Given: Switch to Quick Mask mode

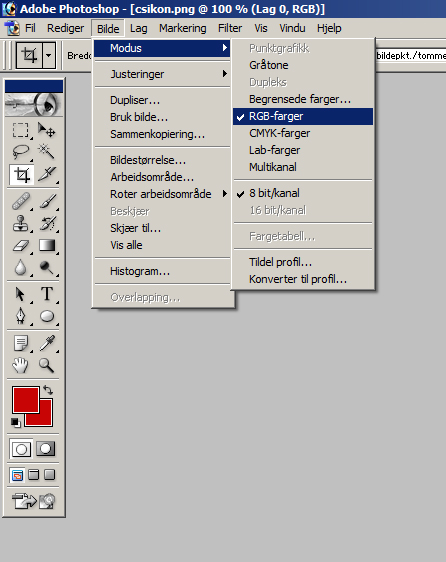Looking at the screenshot, I should (x=46, y=448).
